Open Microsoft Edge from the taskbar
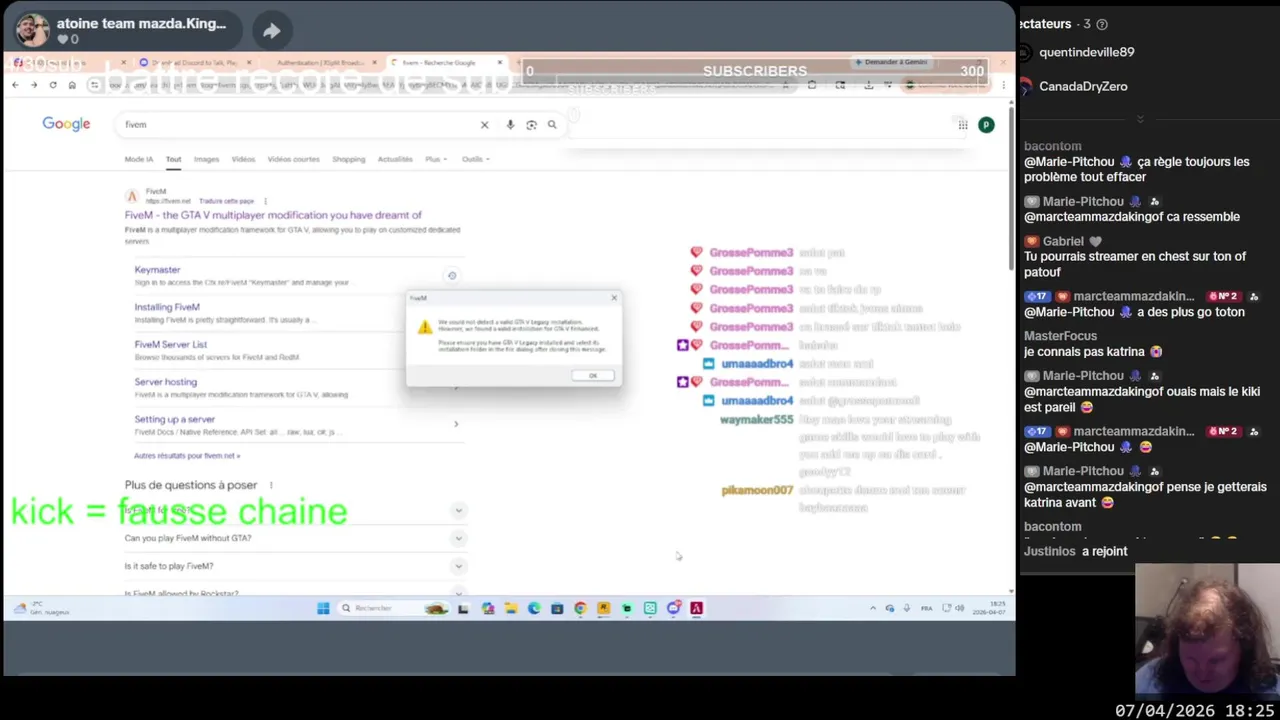Viewport: 1280px width, 720px height. [x=534, y=608]
